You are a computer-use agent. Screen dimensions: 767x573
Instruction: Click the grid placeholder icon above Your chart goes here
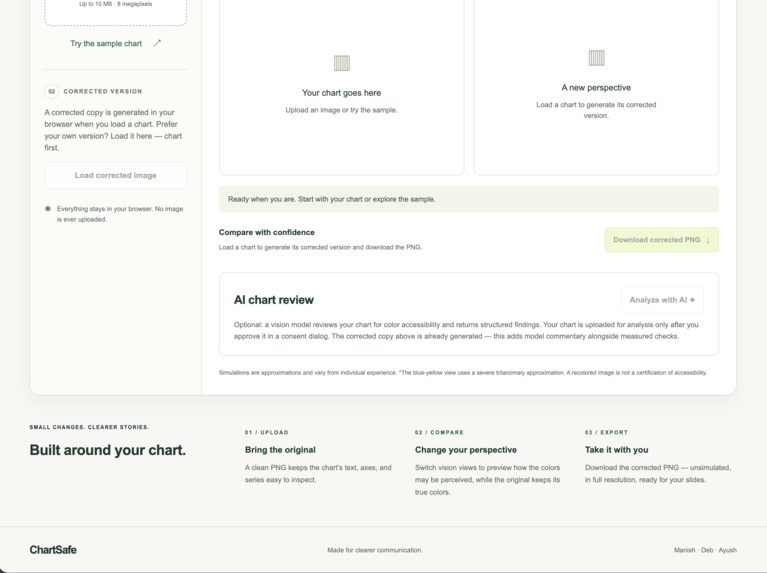tap(341, 63)
